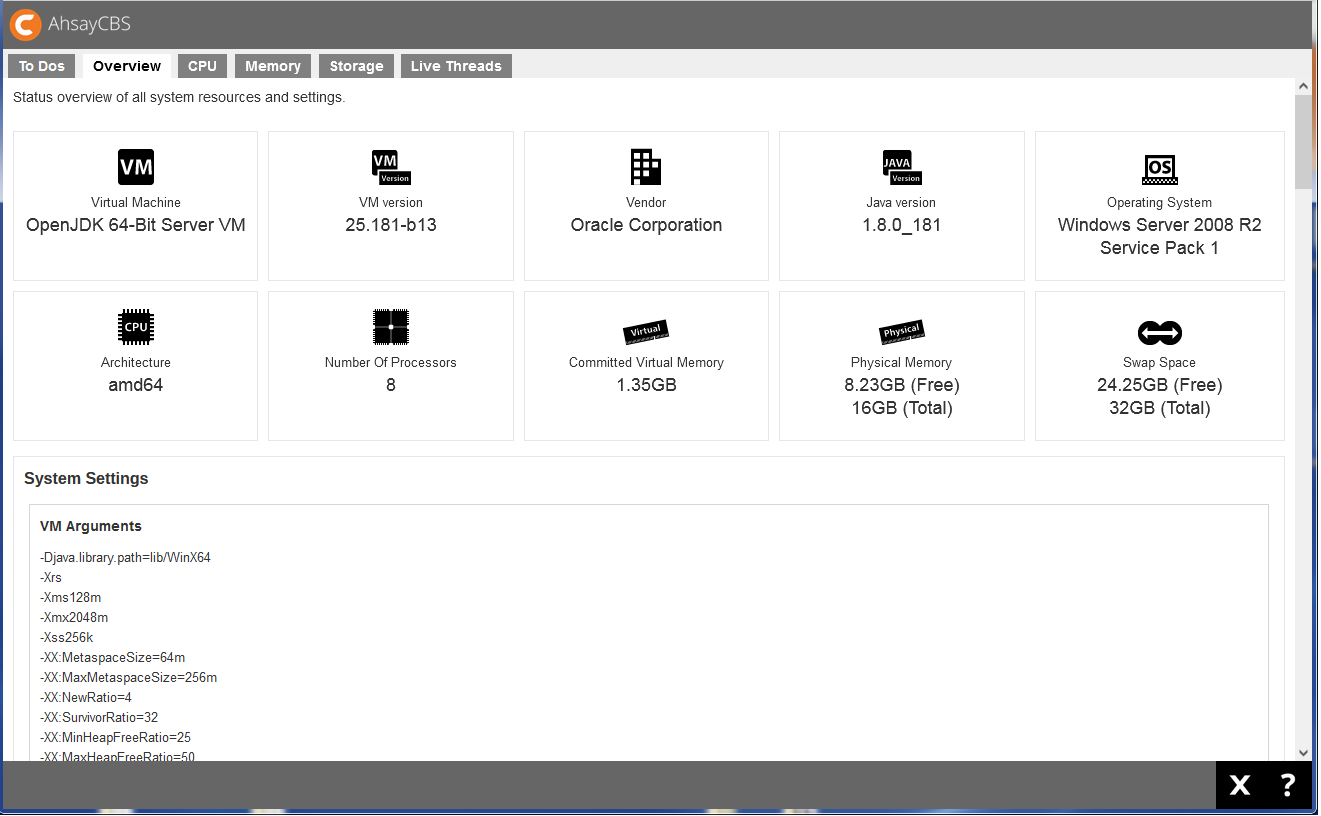The height and width of the screenshot is (816, 1321).
Task: Click the AhsayCBS logo icon
Action: coord(25,25)
